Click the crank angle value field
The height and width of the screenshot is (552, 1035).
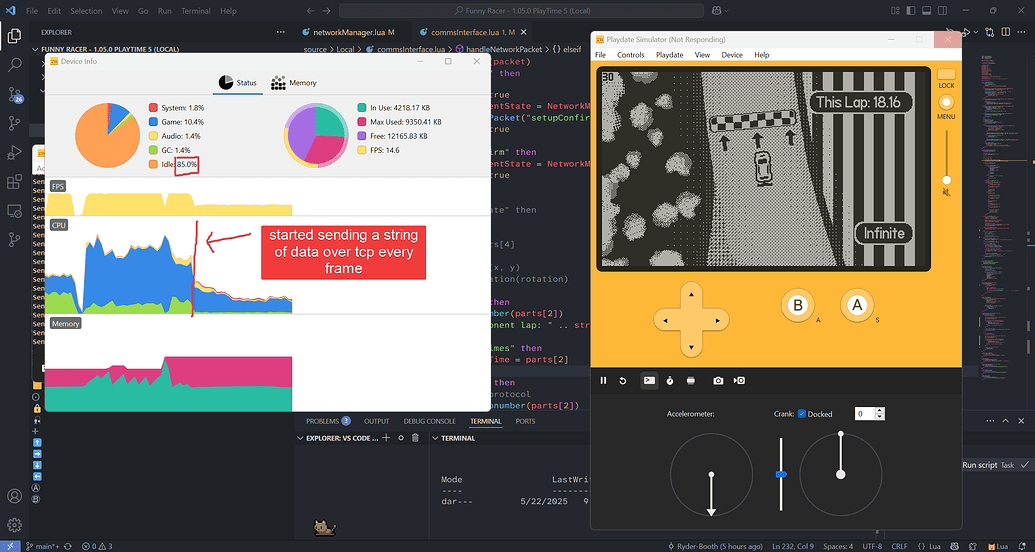point(865,414)
